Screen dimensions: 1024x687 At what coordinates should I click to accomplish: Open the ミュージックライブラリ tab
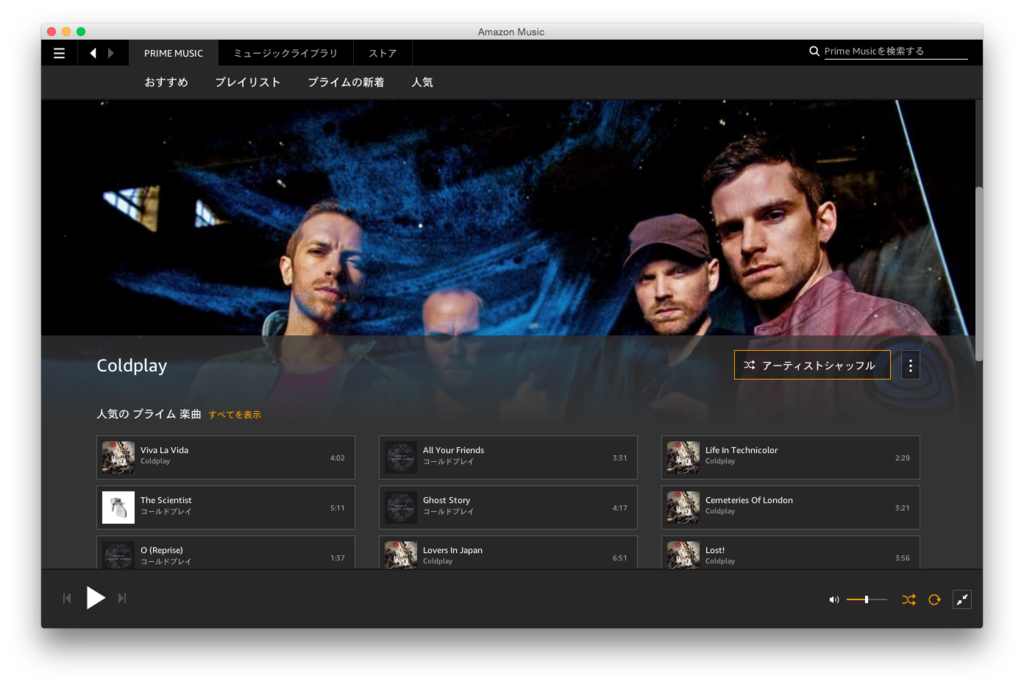pyautogui.click(x=285, y=53)
